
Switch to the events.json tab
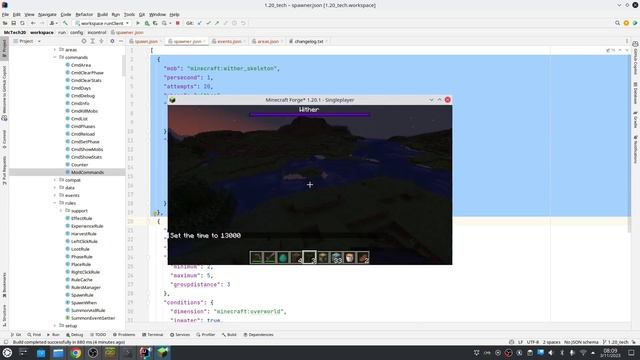(x=229, y=41)
